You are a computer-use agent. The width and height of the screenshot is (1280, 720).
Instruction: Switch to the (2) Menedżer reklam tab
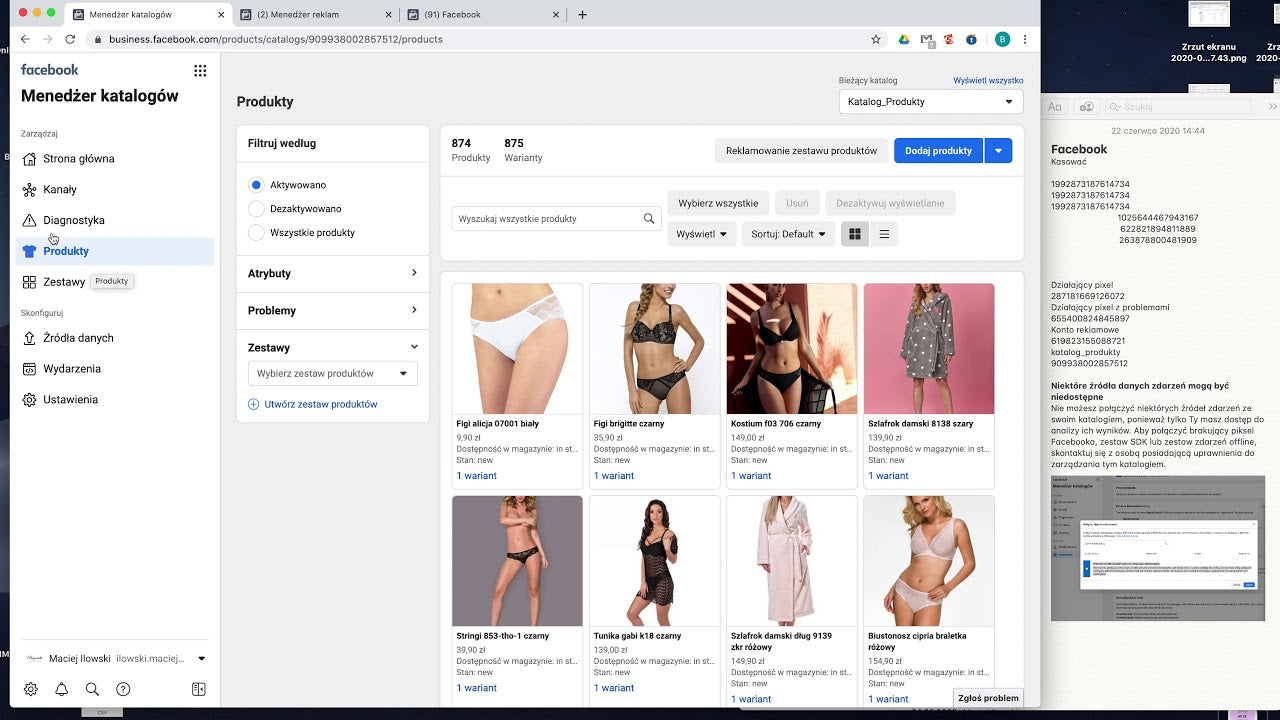(314, 15)
